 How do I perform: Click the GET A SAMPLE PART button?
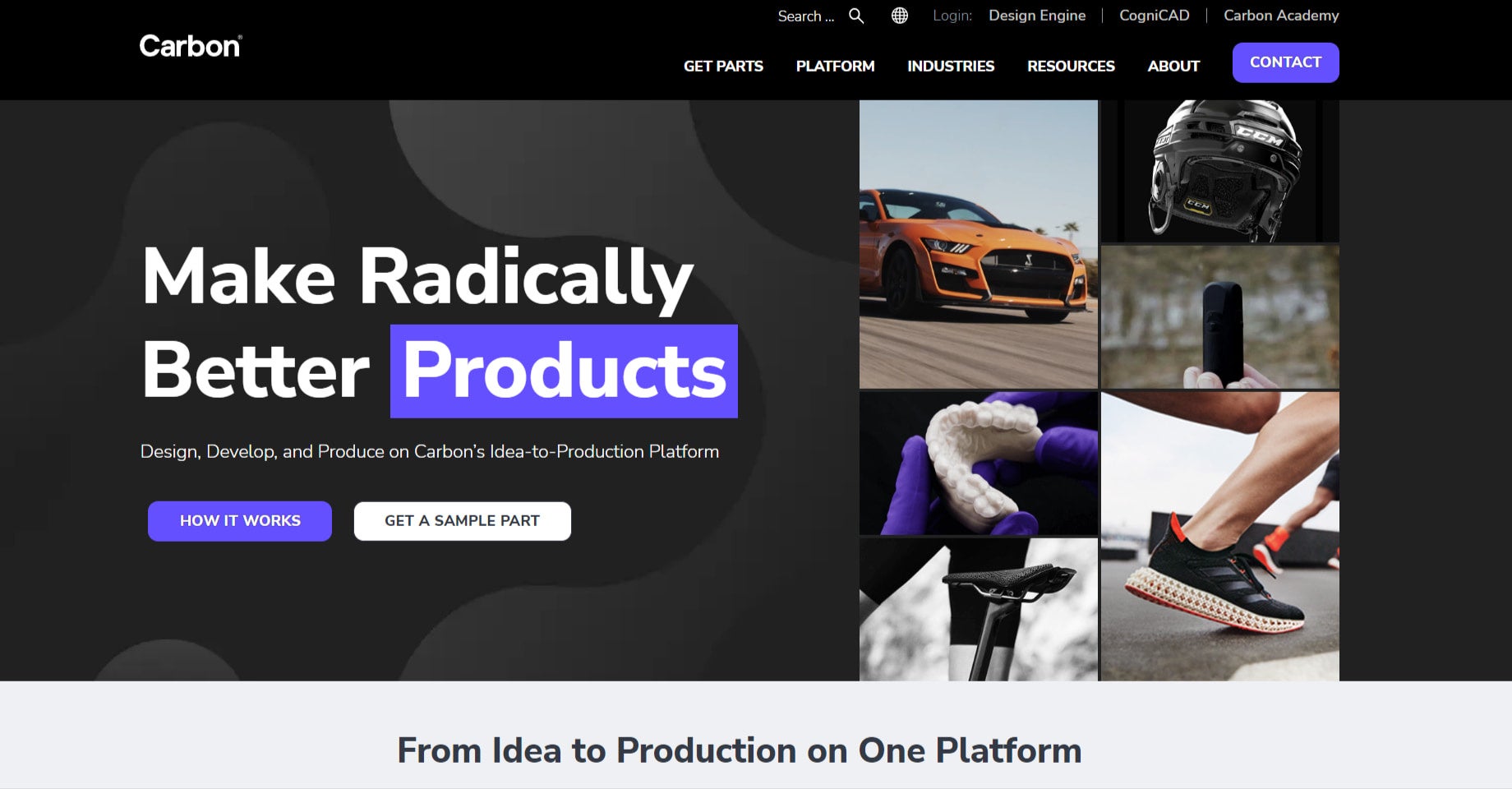pos(463,521)
